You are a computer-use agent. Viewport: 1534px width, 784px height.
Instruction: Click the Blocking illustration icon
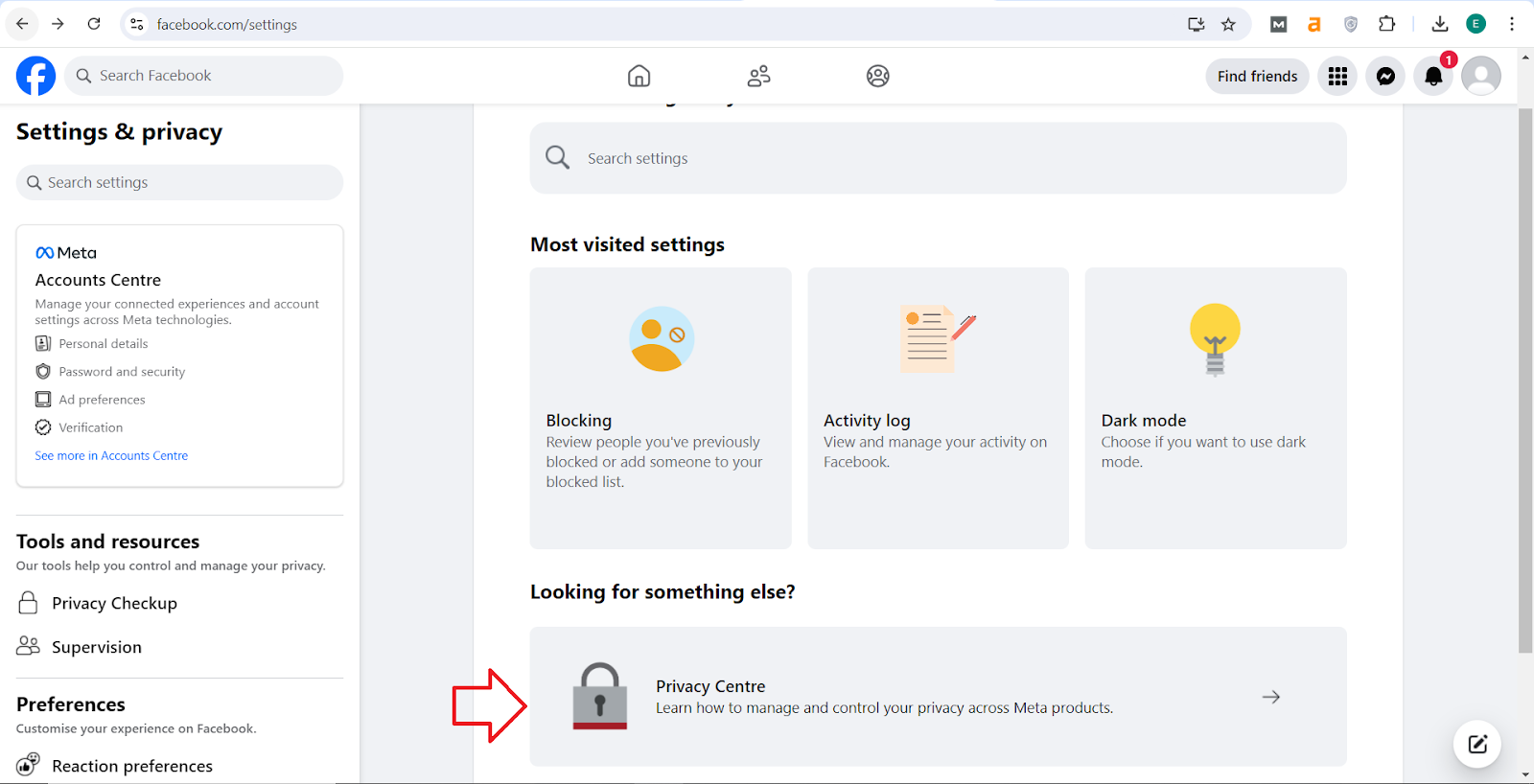pos(662,339)
